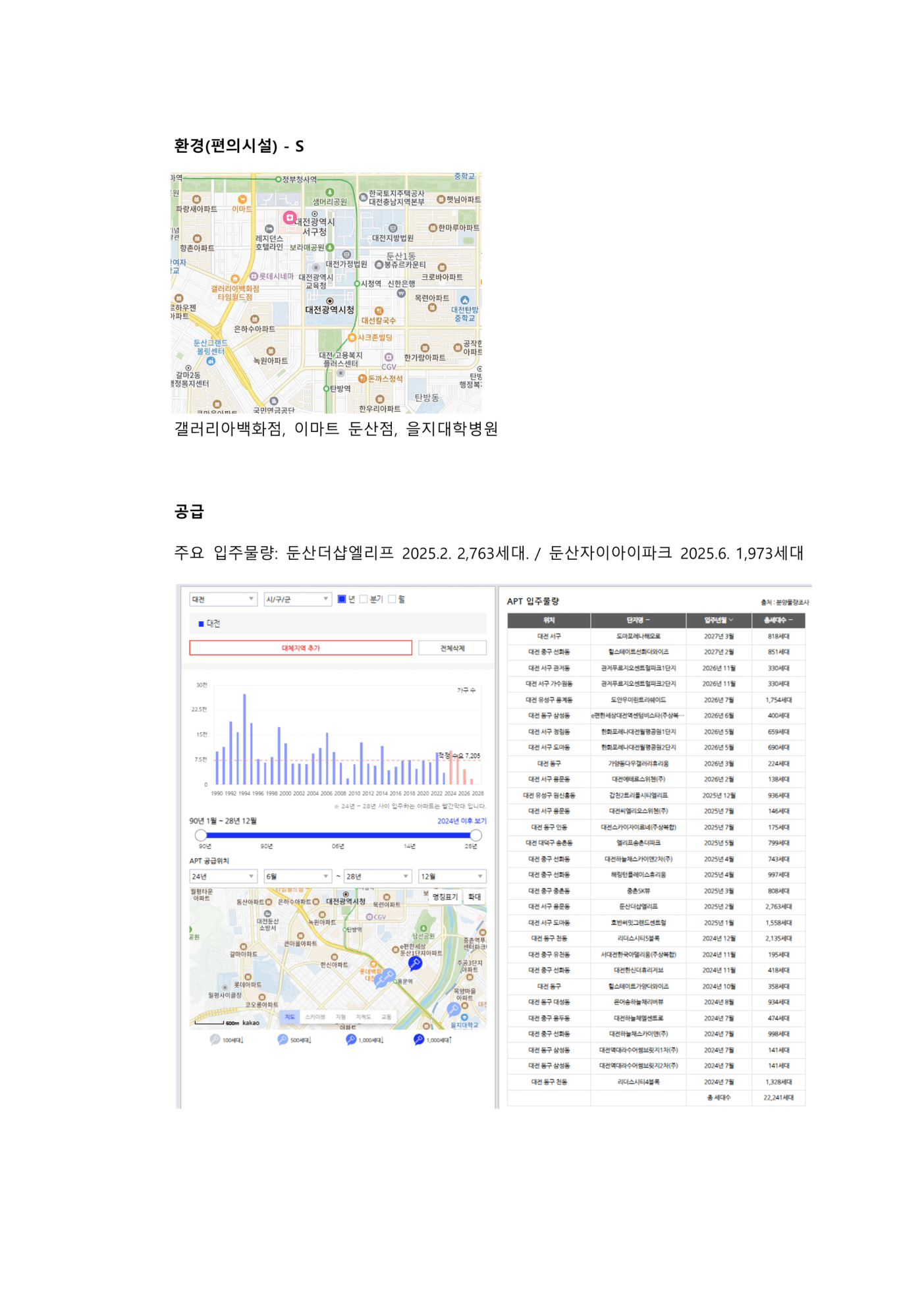Click the right handle of period slider
This screenshot has width=924, height=1306.
476,835
